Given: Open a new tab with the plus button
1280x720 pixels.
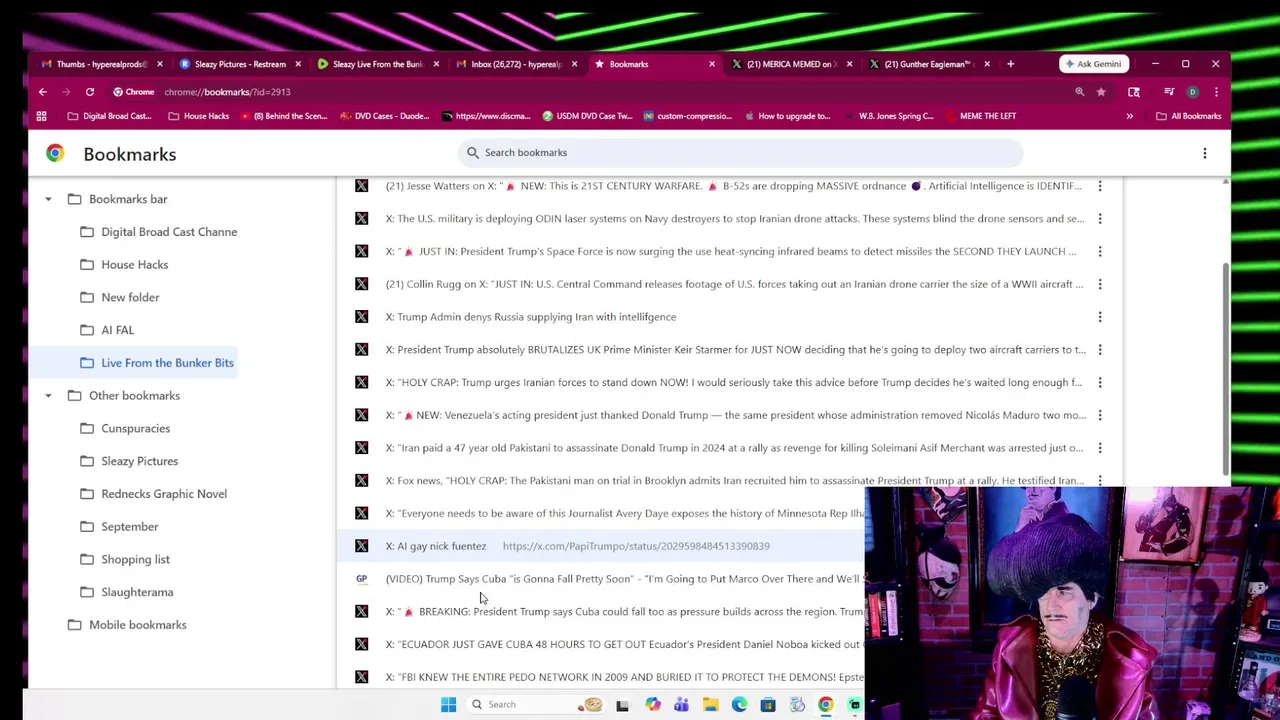Looking at the screenshot, I should 1010,64.
